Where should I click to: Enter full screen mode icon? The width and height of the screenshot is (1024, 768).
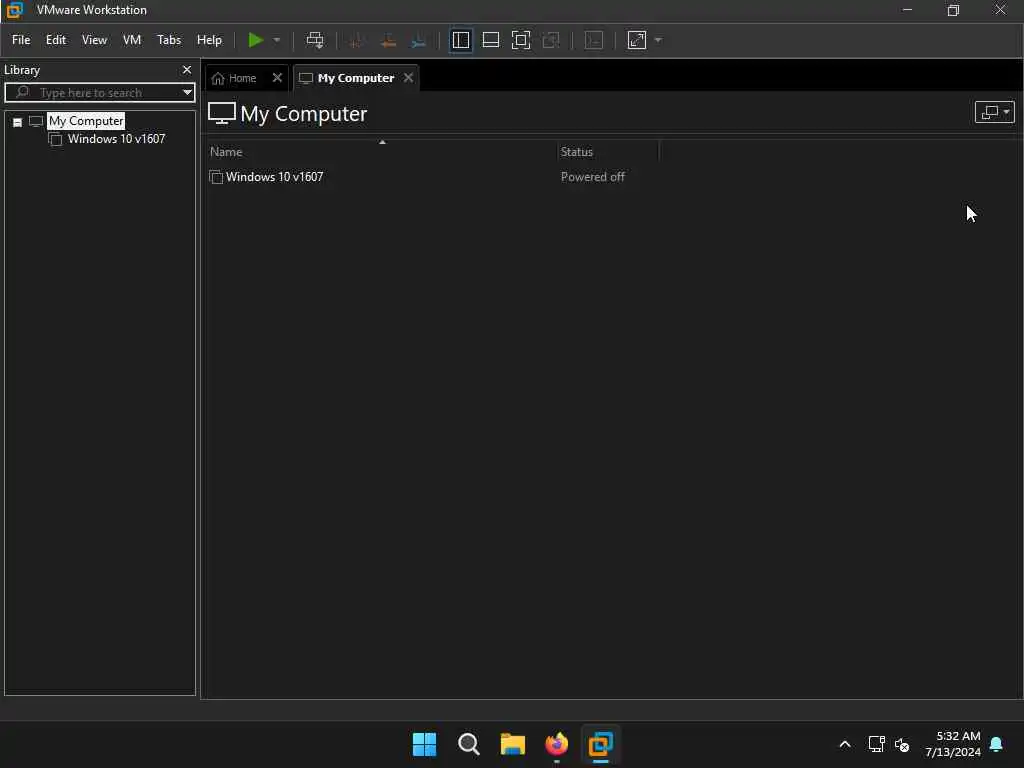(x=520, y=40)
